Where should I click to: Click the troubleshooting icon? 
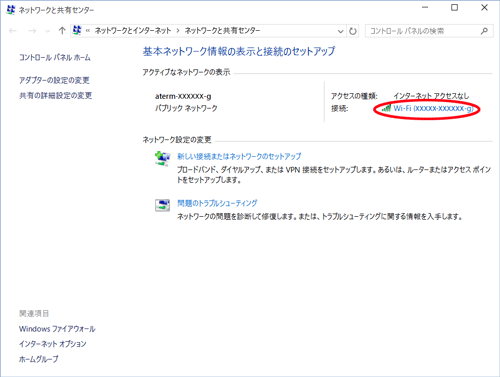163,205
